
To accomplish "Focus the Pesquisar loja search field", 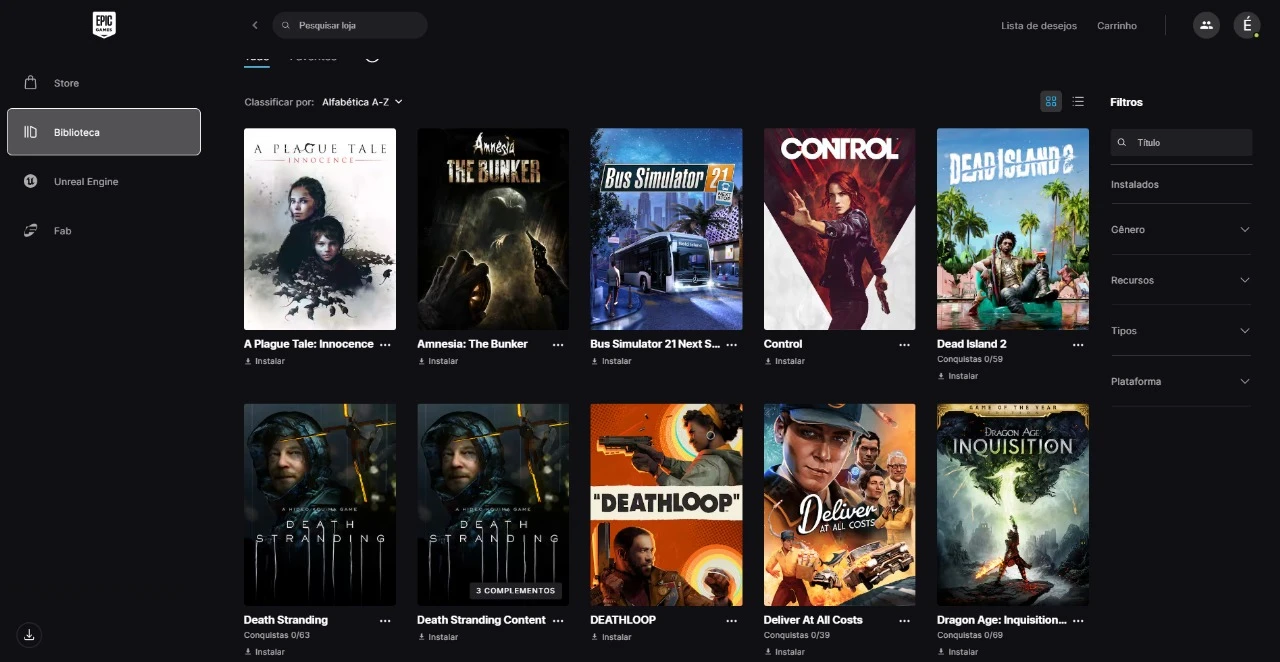I will pos(355,25).
